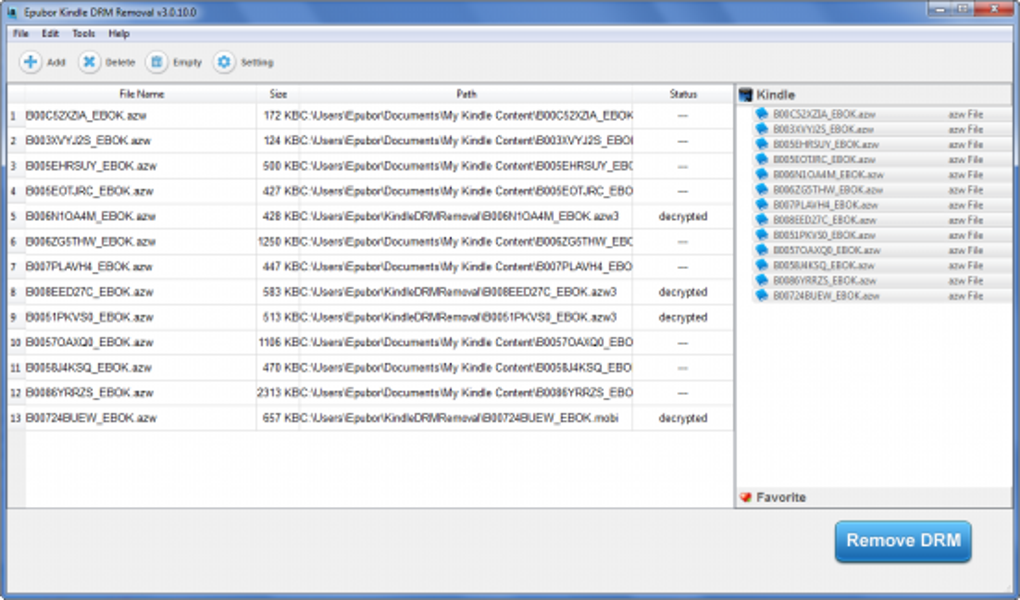Select B00724BUEW_EBOK.azw in file table

click(91, 418)
